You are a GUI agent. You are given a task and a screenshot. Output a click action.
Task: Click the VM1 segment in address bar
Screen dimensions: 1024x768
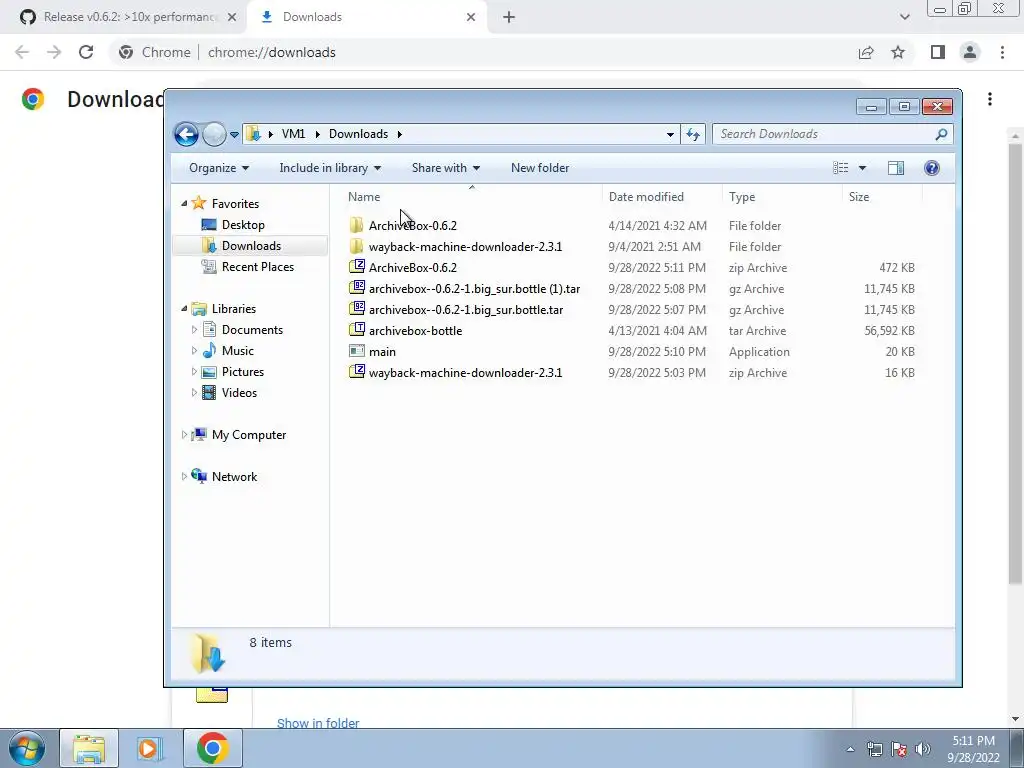293,134
